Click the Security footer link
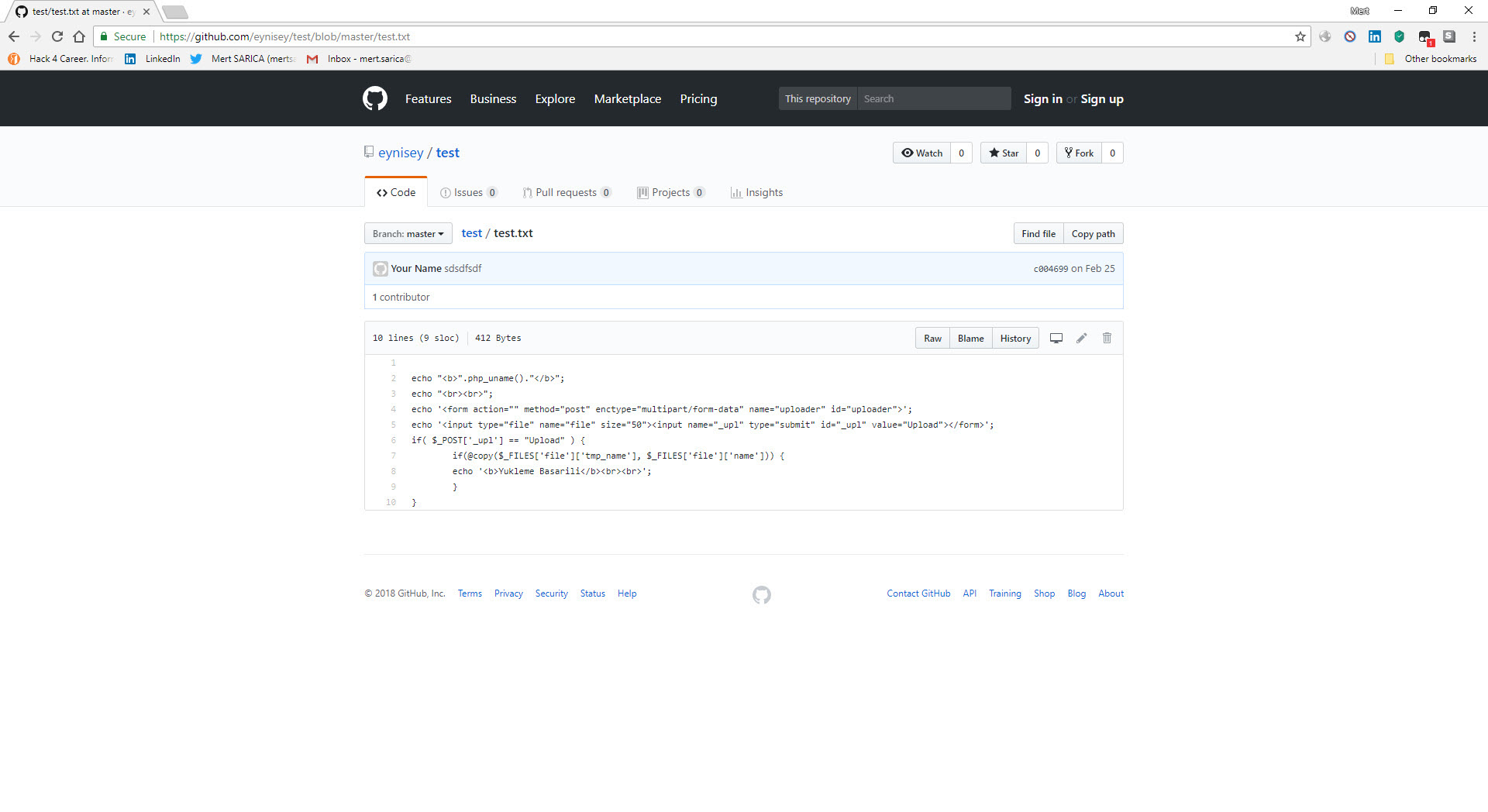The height and width of the screenshot is (812, 1488). [551, 594]
